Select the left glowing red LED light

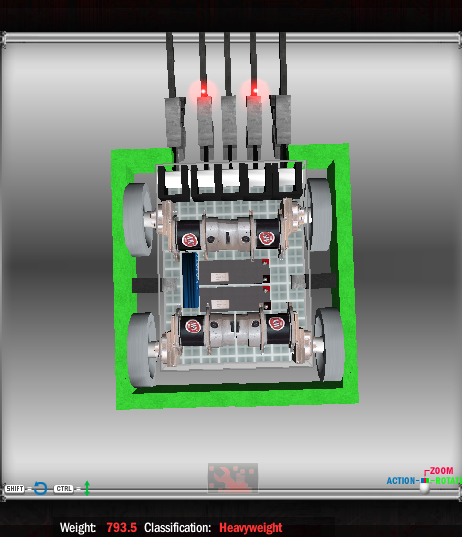[x=204, y=91]
